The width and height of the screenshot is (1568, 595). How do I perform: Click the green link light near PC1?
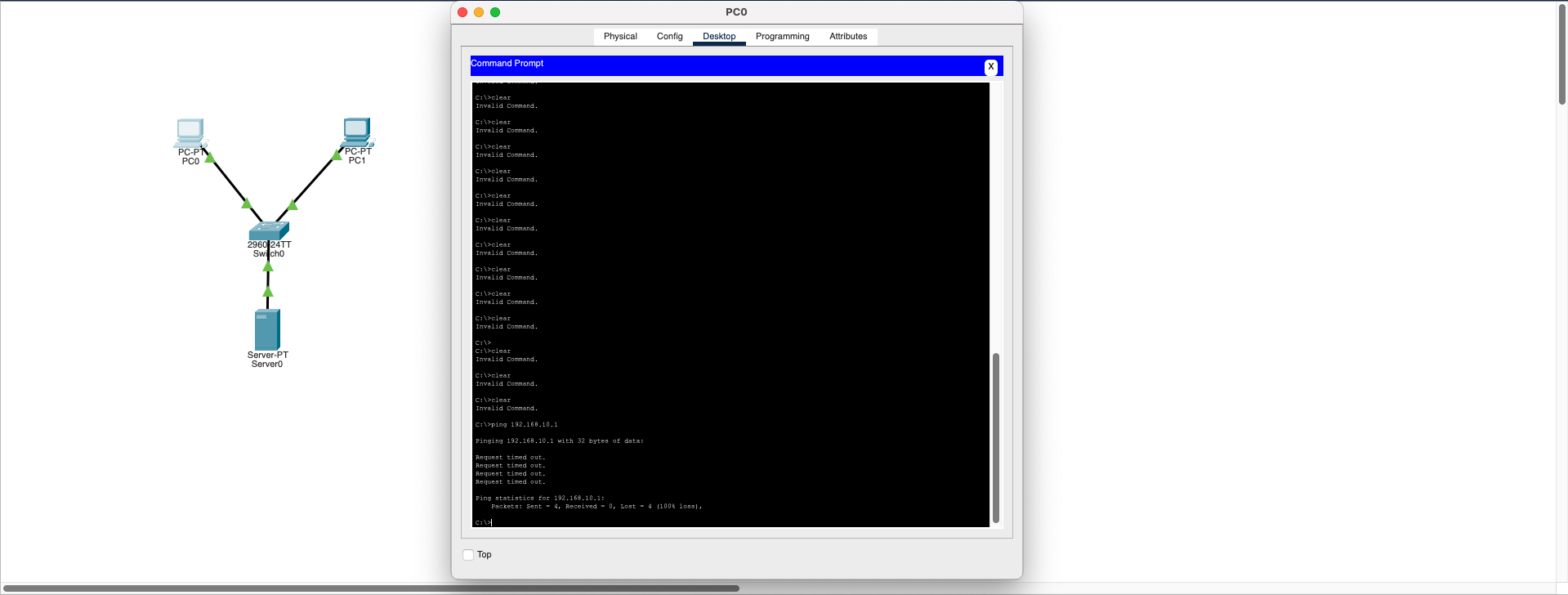336,154
